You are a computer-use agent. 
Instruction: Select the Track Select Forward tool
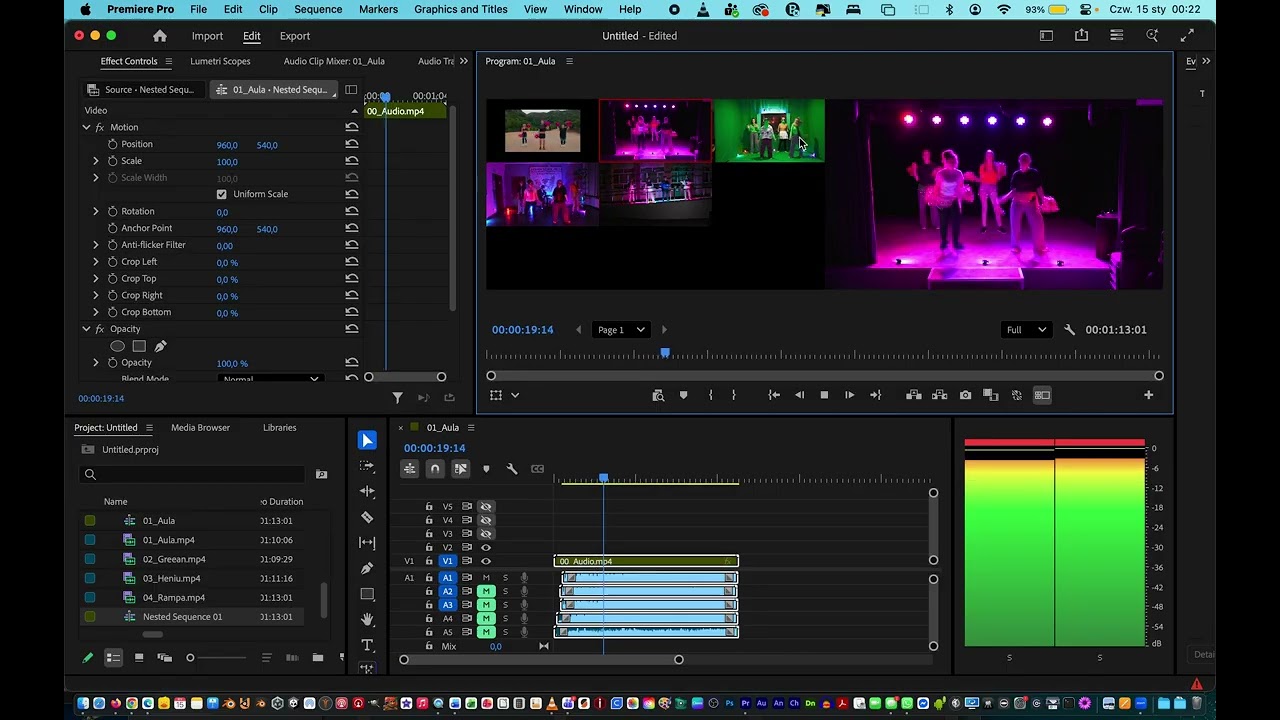tap(367, 466)
